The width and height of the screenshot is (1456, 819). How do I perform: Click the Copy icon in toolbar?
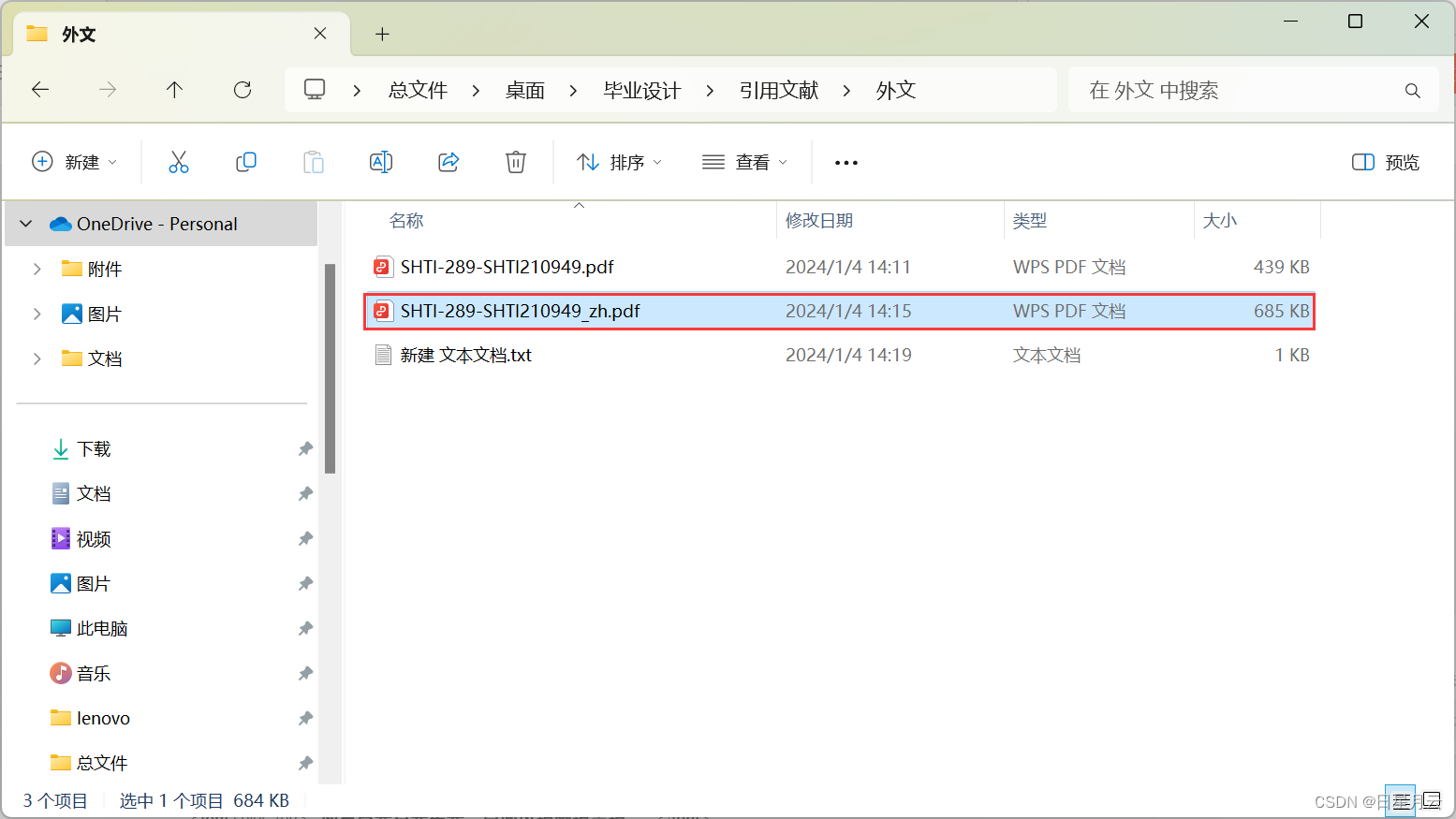[246, 162]
